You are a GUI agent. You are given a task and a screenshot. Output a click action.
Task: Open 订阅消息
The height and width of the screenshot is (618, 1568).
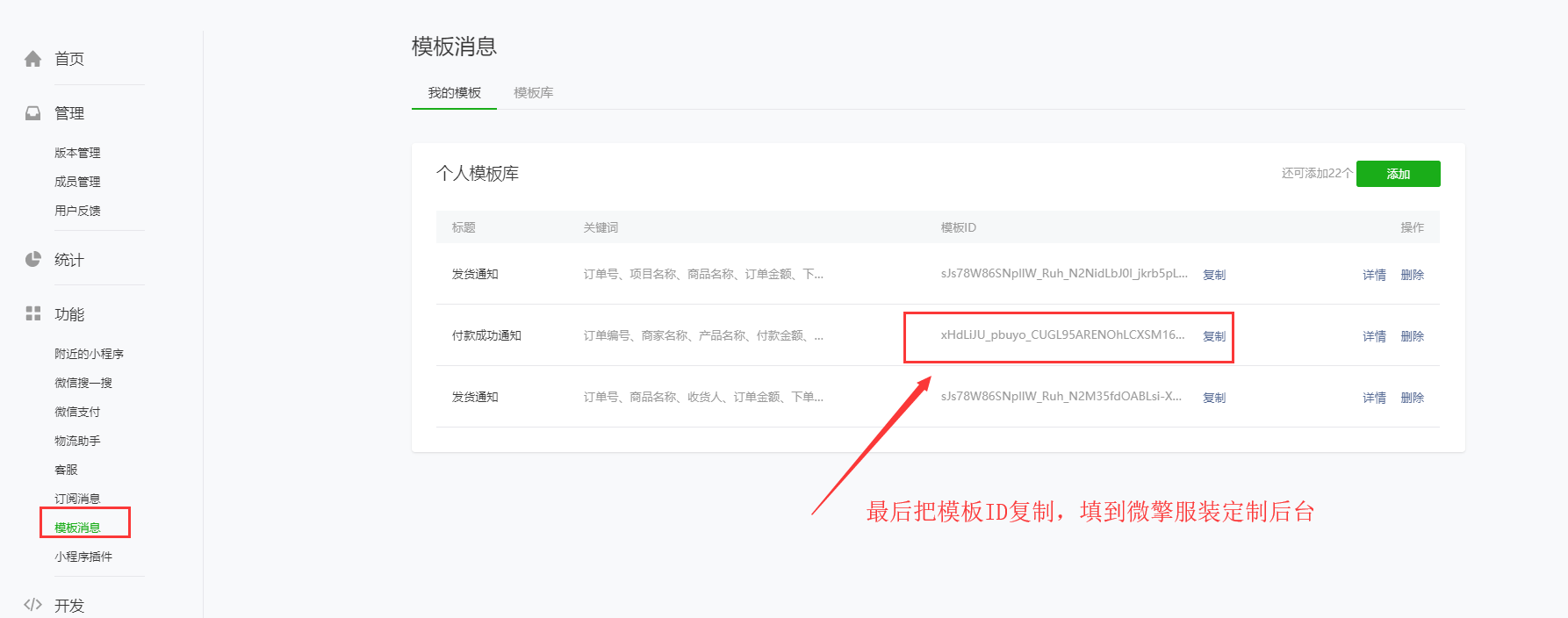click(77, 499)
